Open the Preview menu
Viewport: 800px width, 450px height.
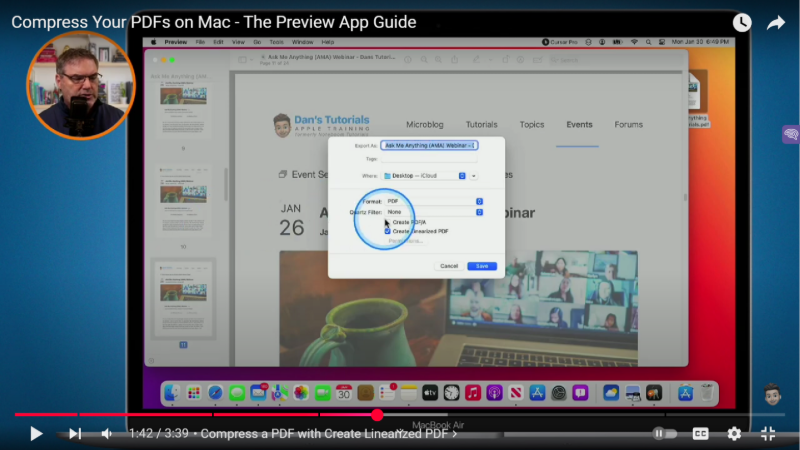coord(176,42)
